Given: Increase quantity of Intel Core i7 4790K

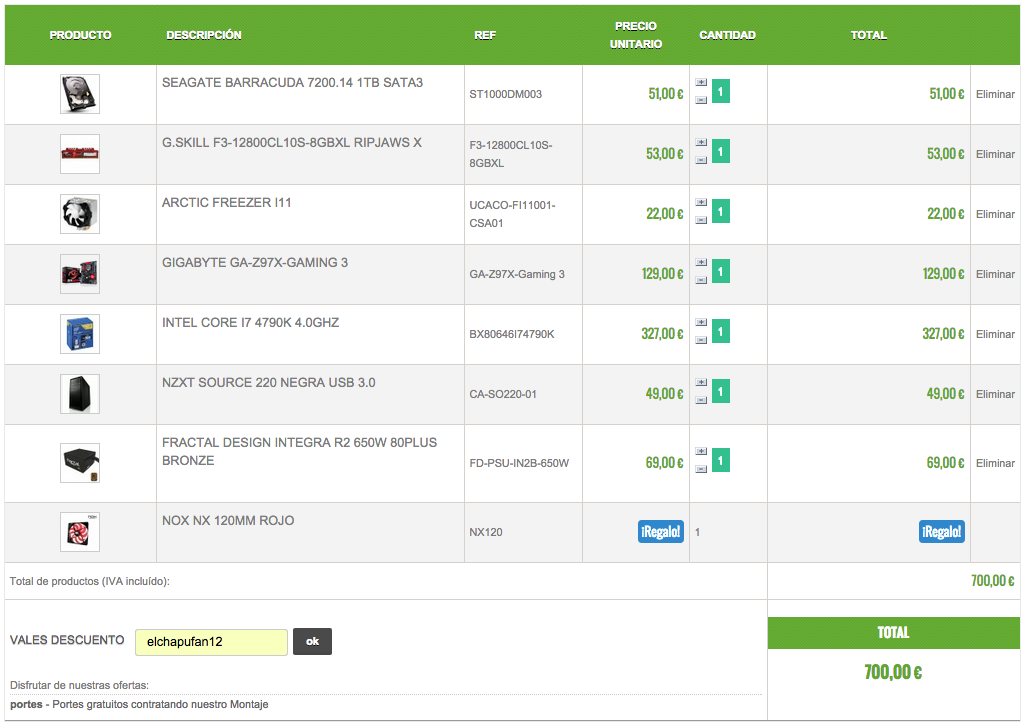Looking at the screenshot, I should [701, 323].
